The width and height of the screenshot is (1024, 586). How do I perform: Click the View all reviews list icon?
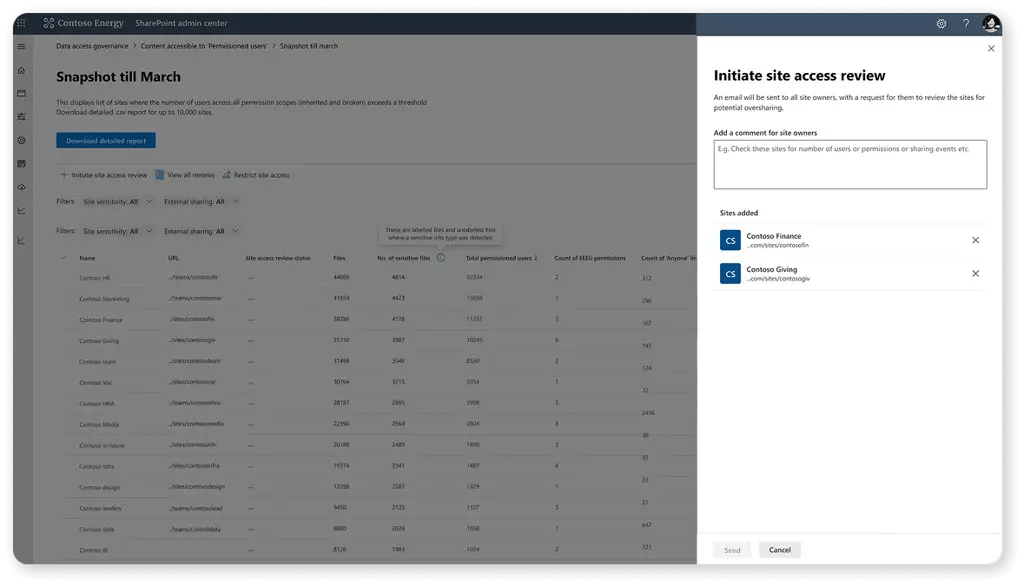pos(159,175)
